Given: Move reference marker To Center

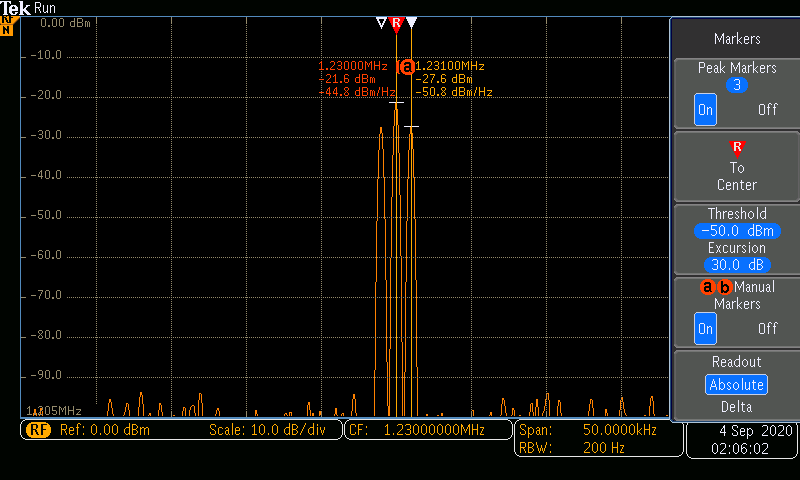Looking at the screenshot, I should coord(737,166).
